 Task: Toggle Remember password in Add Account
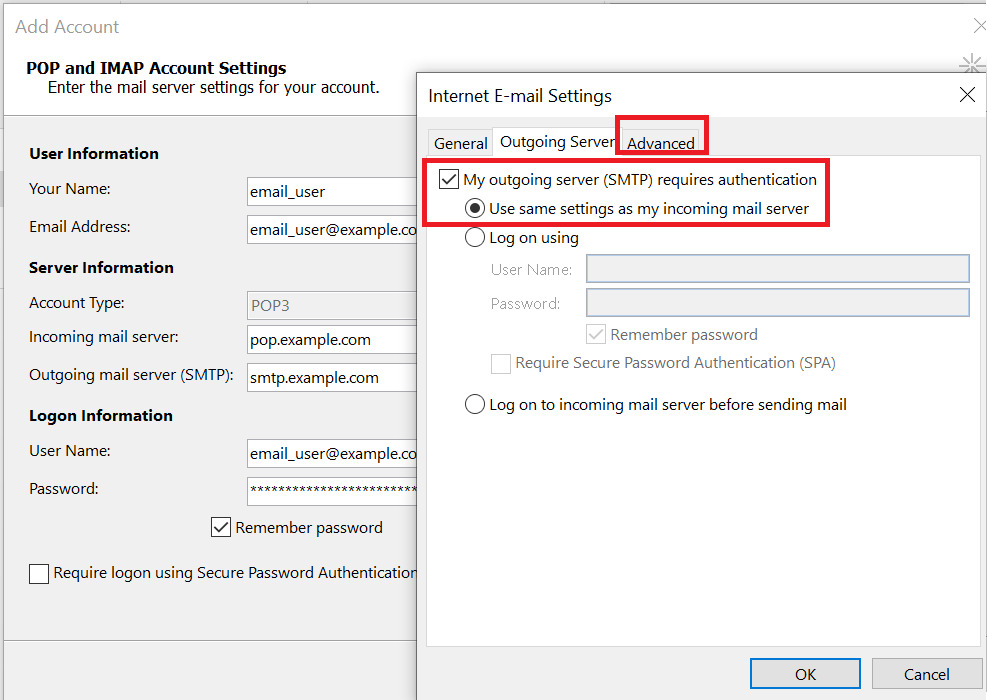click(221, 527)
